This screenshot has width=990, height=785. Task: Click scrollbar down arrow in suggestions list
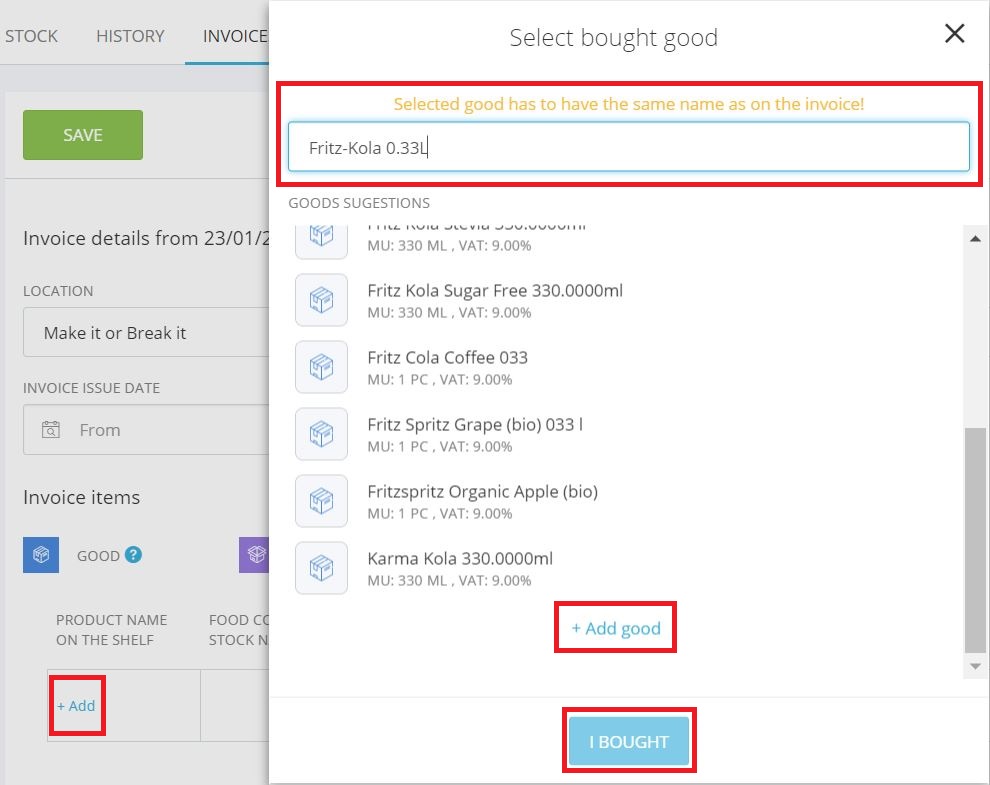point(975,666)
